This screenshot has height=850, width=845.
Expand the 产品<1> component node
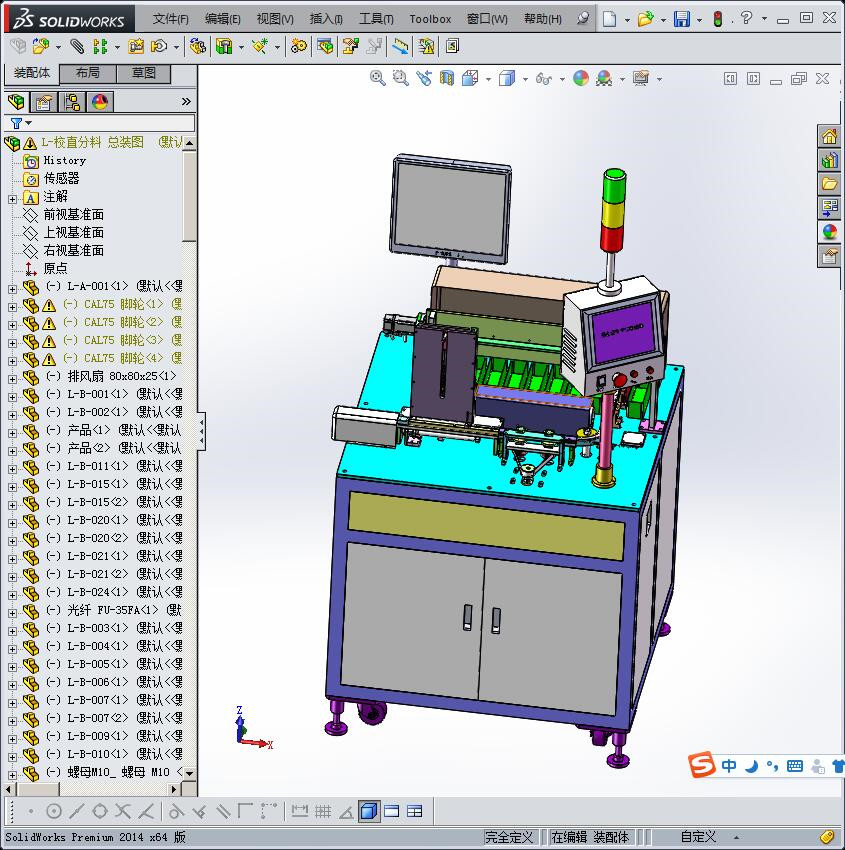12,434
